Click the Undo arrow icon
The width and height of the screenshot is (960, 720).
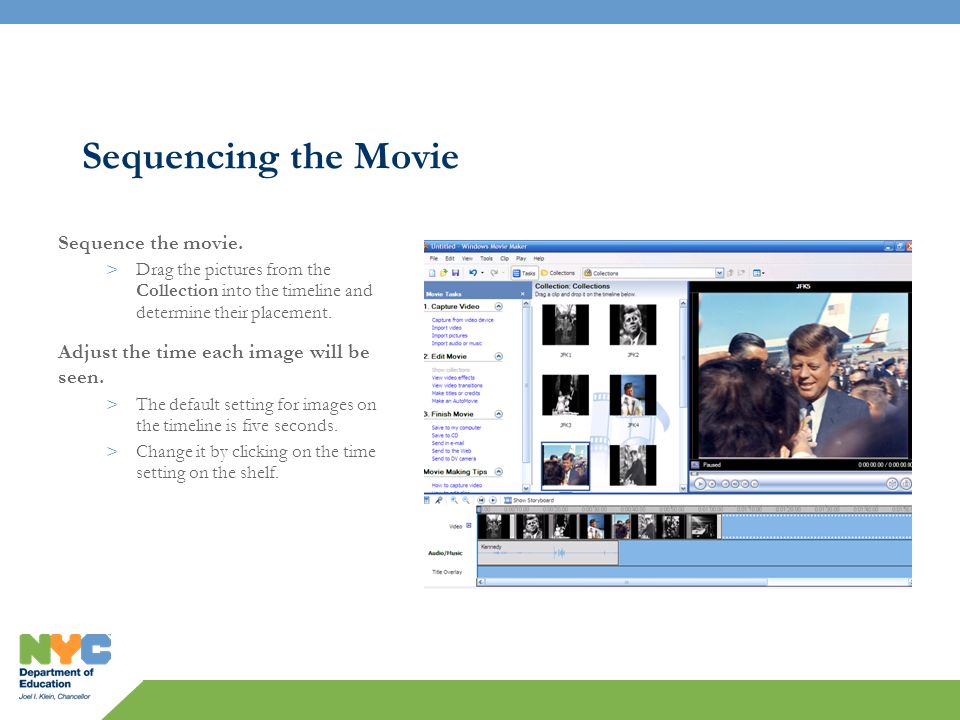click(473, 273)
